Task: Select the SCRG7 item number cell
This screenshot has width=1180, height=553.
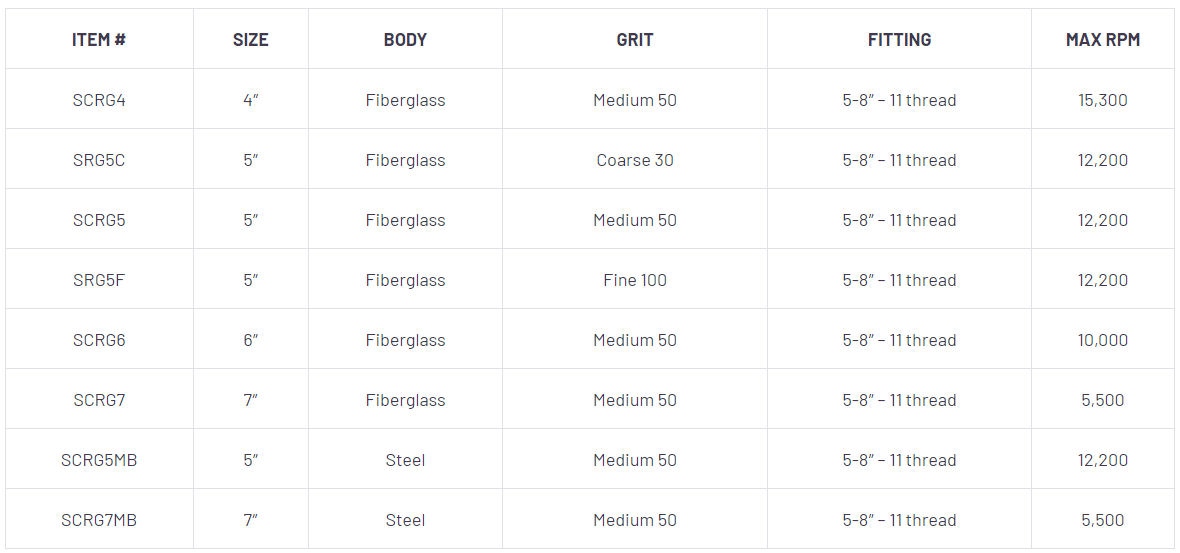Action: point(99,400)
